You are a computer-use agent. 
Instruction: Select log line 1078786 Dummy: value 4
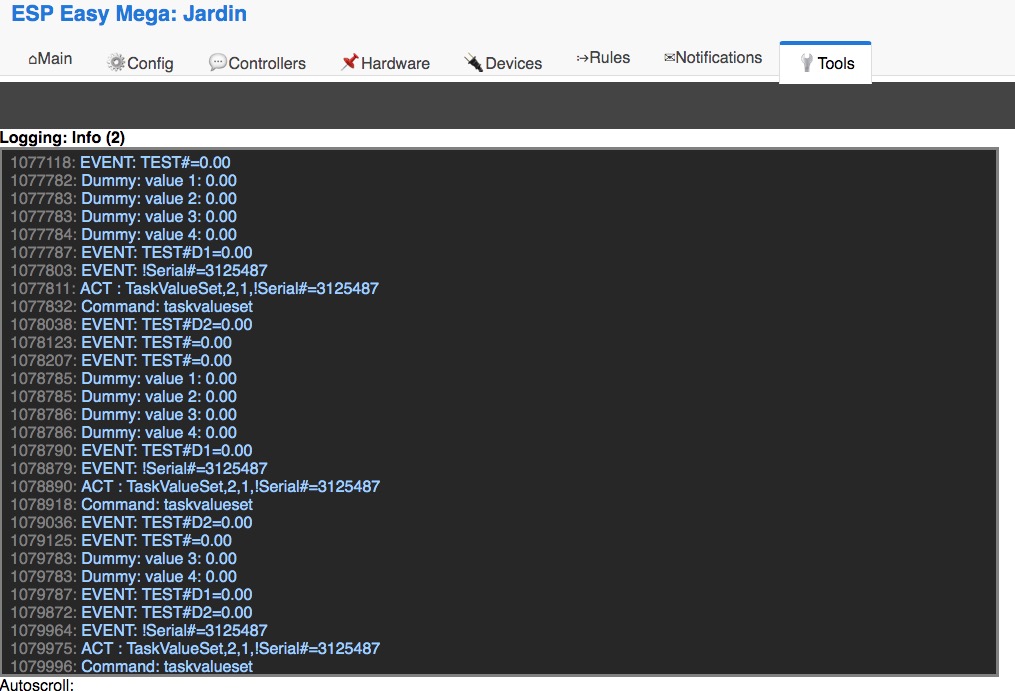(x=124, y=433)
